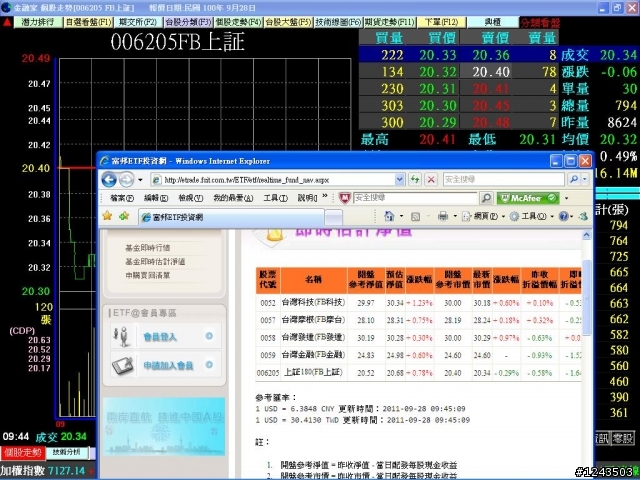Click 潛力排行 button in trading app
Image resolution: width=640 pixels, height=480 pixels.
38,22
